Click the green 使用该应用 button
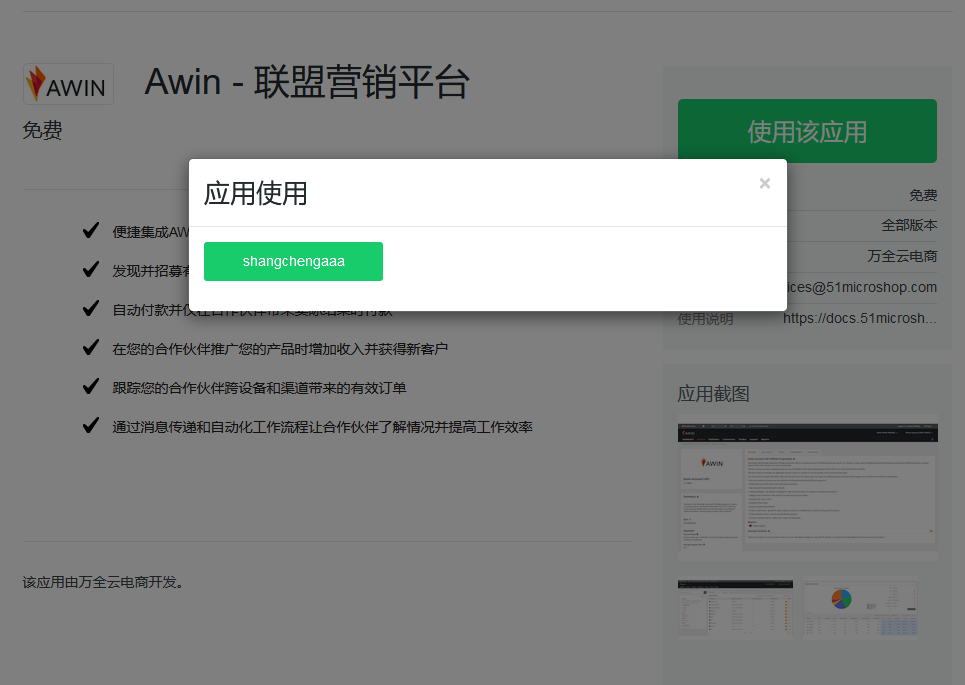 [807, 131]
